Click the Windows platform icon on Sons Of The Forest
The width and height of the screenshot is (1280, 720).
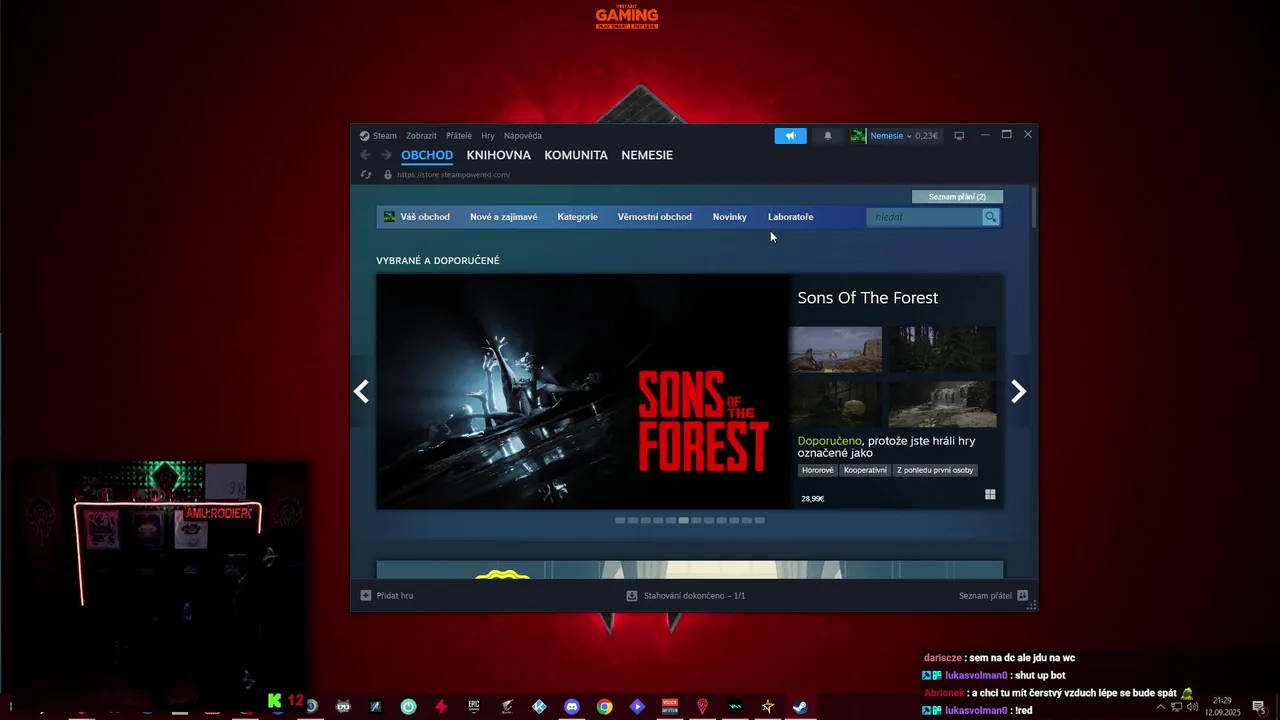point(990,494)
